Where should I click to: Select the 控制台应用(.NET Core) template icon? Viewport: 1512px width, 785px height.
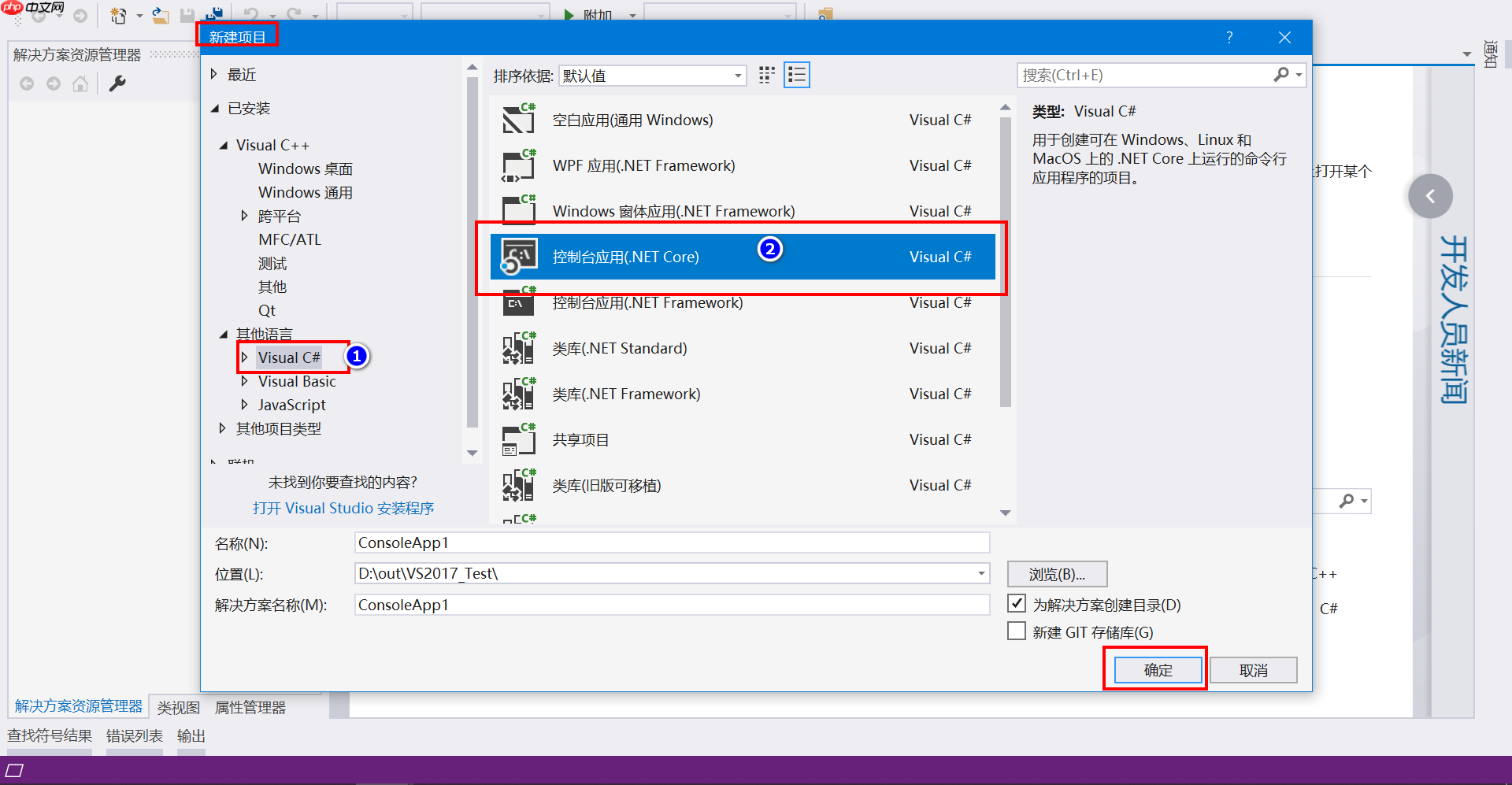tap(519, 256)
